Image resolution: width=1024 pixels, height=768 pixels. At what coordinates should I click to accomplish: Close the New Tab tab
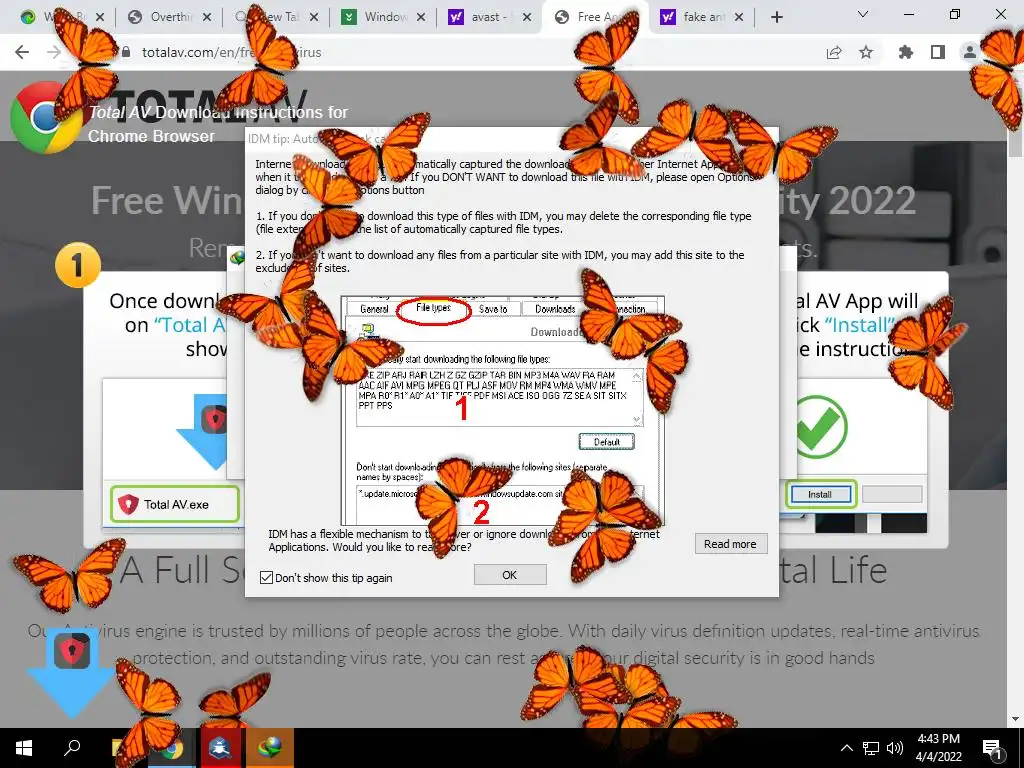point(314,18)
